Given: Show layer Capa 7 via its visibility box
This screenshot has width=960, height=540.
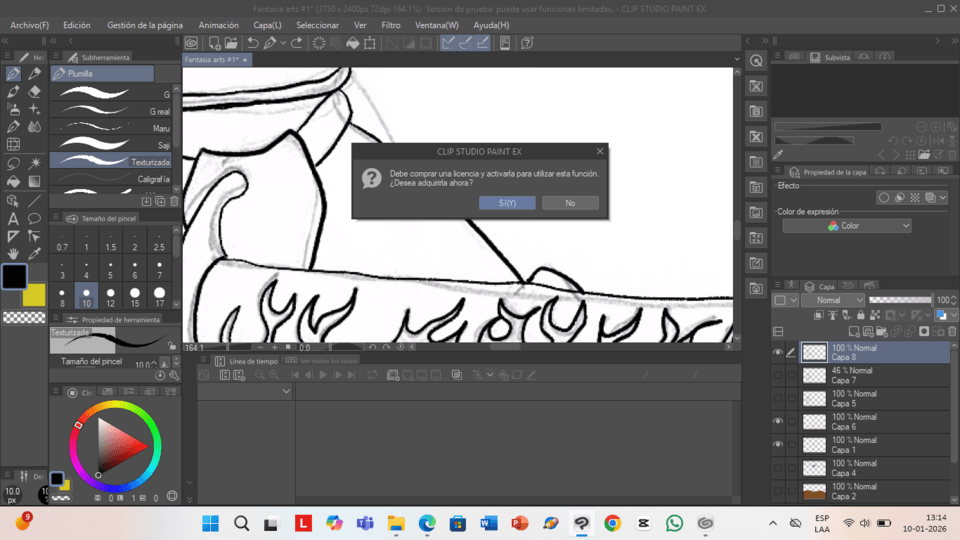Looking at the screenshot, I should tap(778, 375).
